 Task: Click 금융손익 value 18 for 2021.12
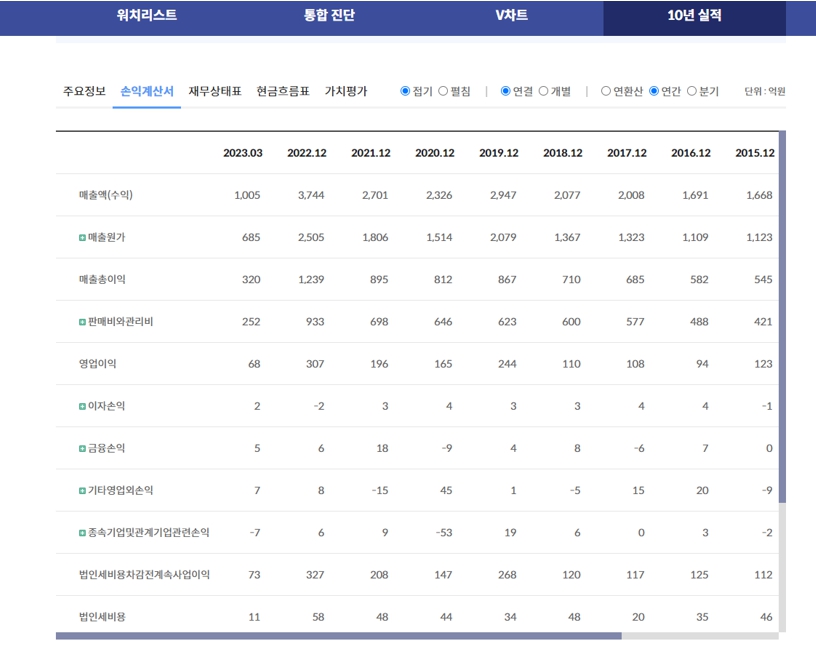click(382, 448)
